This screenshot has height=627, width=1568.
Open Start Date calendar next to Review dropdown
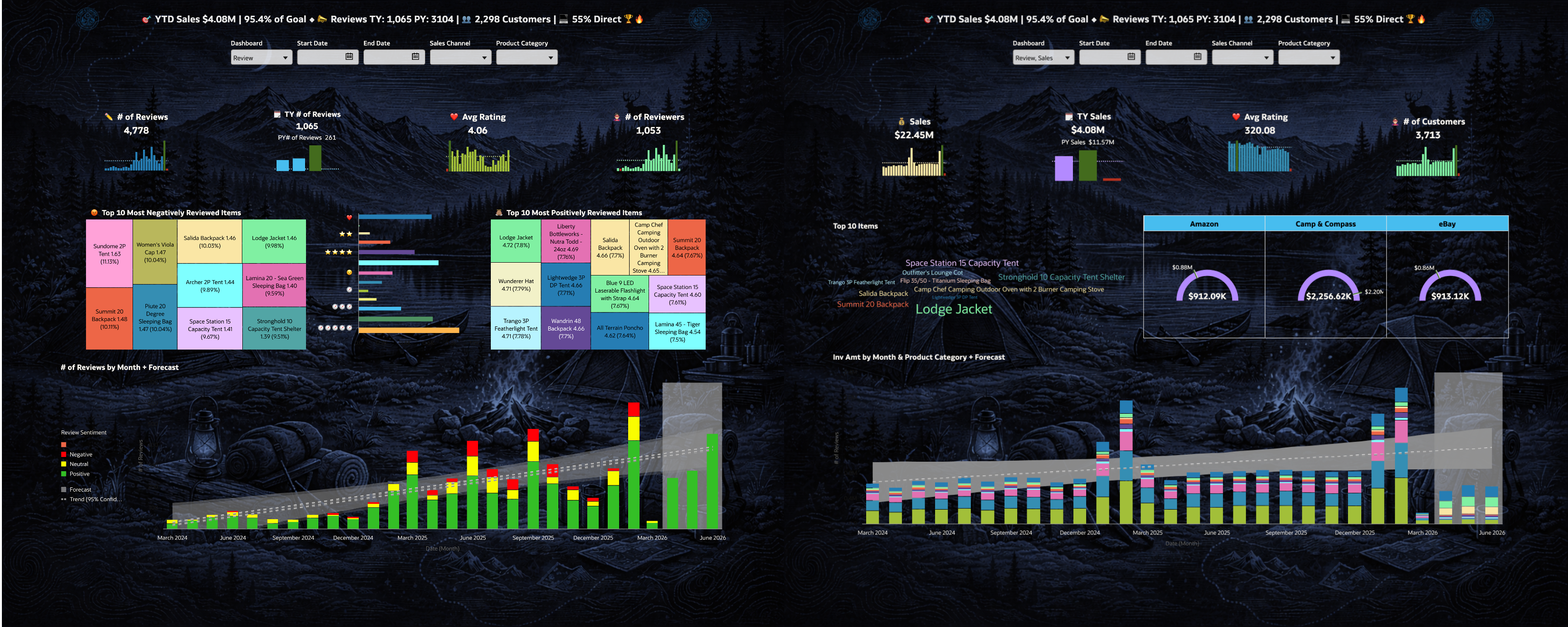coord(349,57)
